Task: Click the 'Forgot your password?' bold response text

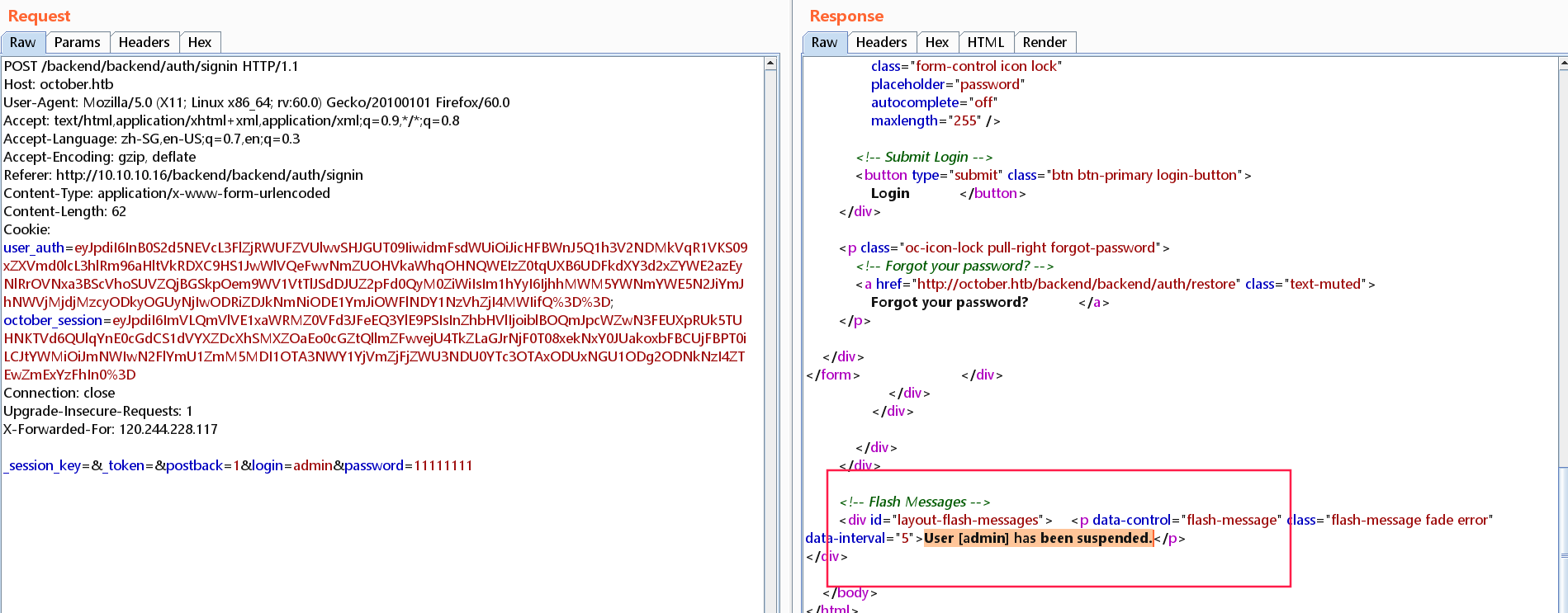Action: click(x=950, y=302)
